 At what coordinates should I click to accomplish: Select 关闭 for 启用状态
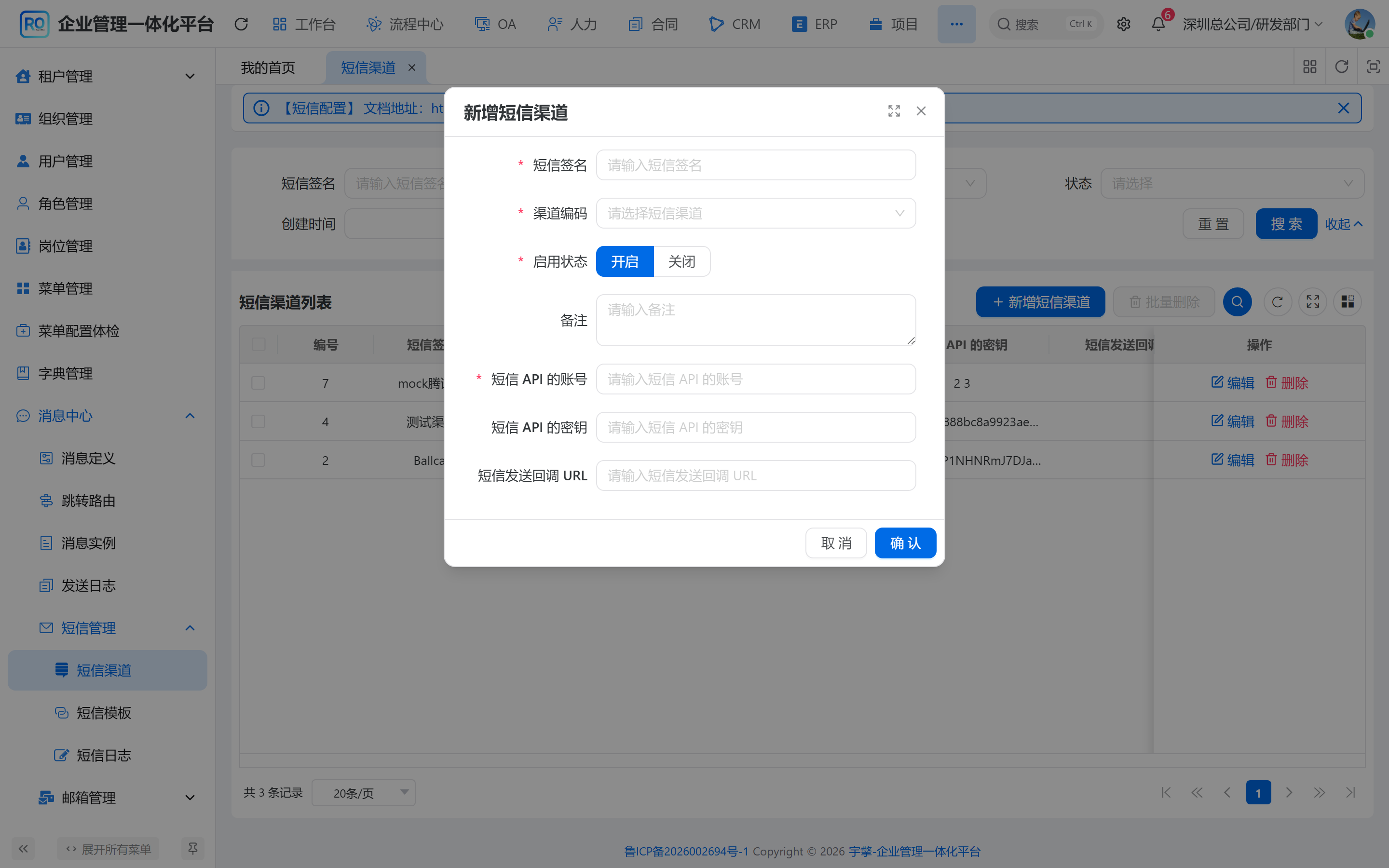[682, 262]
